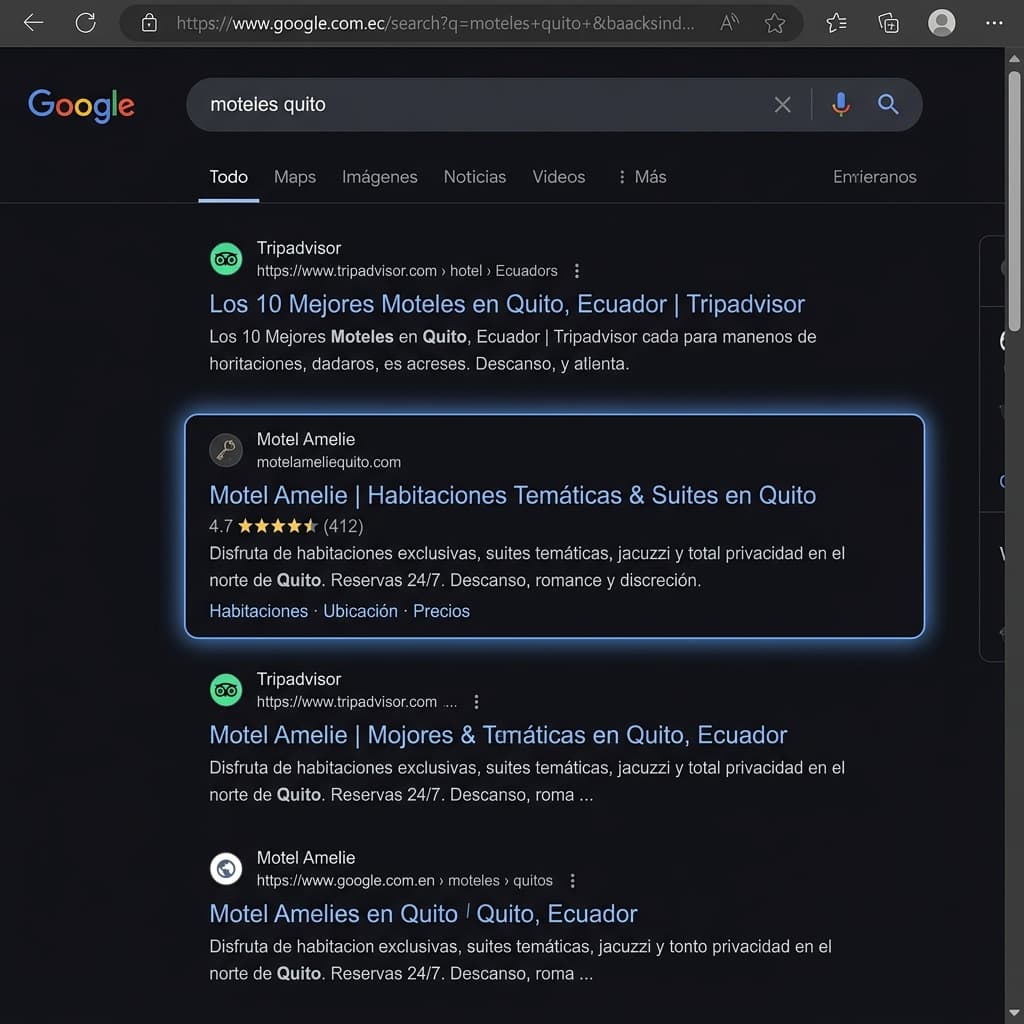The image size is (1024, 1024).
Task: View site info via the lock icon
Action: tap(149, 23)
